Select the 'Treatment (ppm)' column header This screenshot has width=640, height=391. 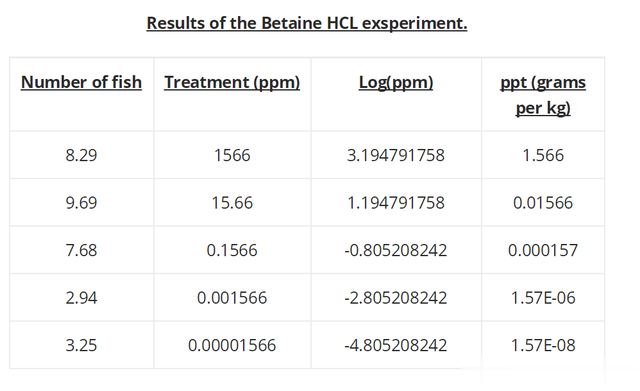tap(232, 82)
